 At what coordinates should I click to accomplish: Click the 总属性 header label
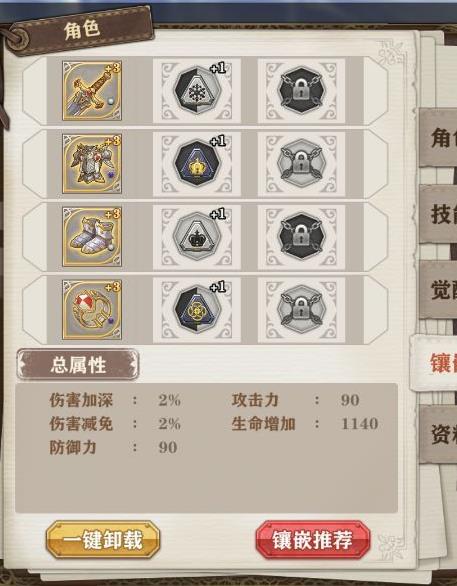click(78, 364)
